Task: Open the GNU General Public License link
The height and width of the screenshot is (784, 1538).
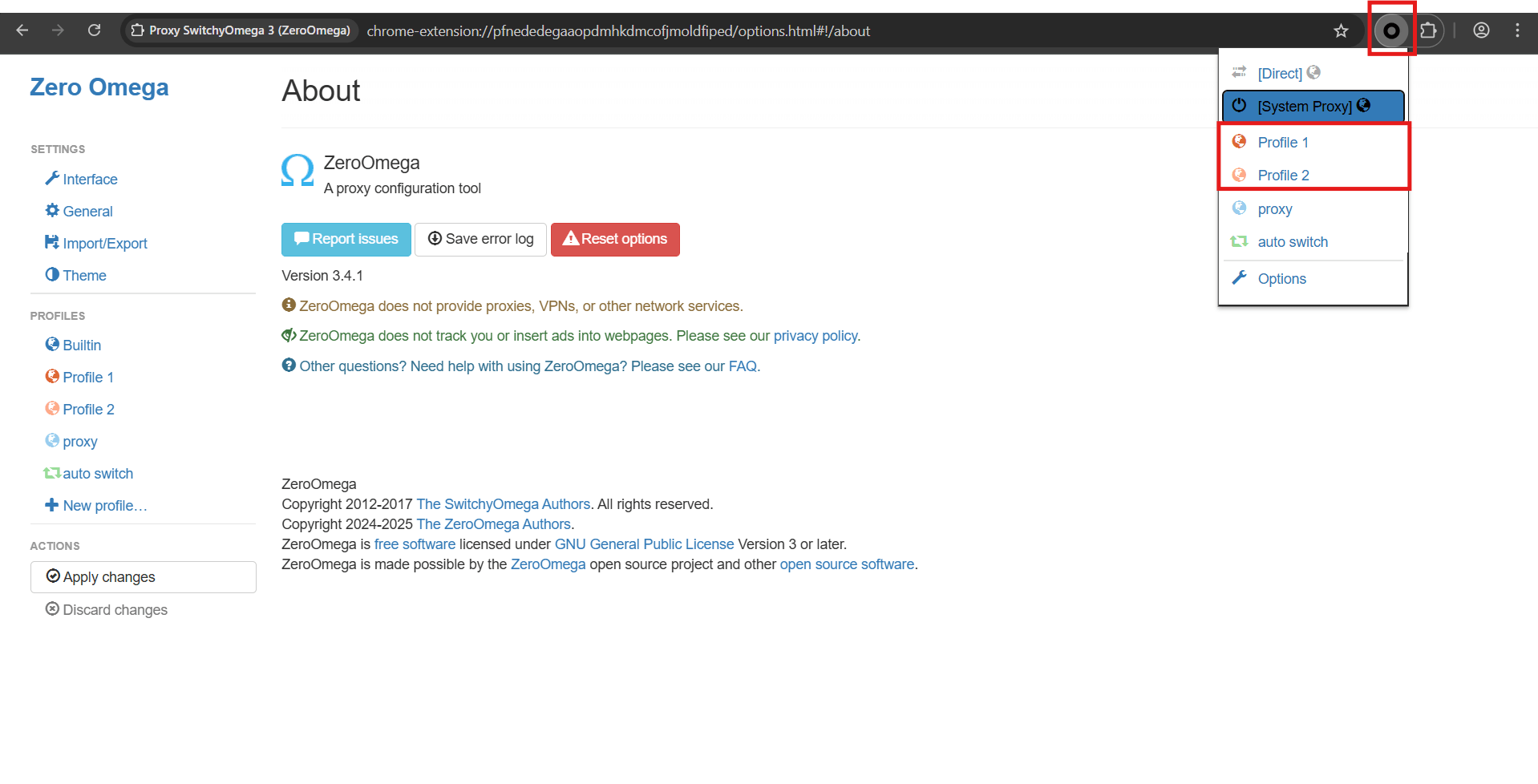Action: coord(645,544)
